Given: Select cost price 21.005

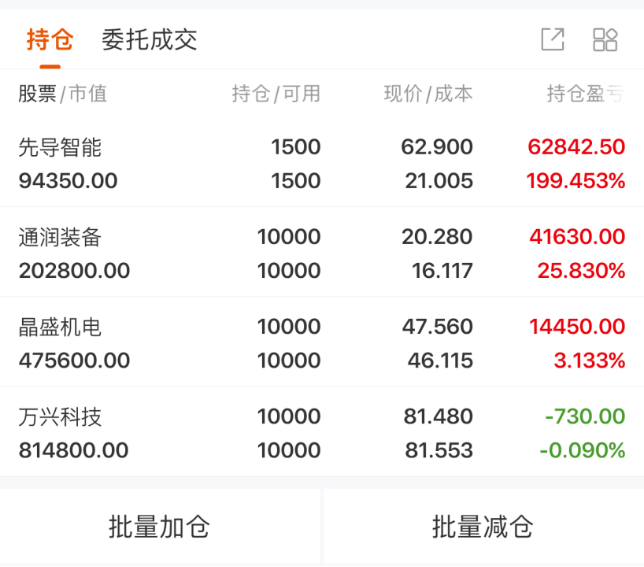Looking at the screenshot, I should (x=439, y=181).
